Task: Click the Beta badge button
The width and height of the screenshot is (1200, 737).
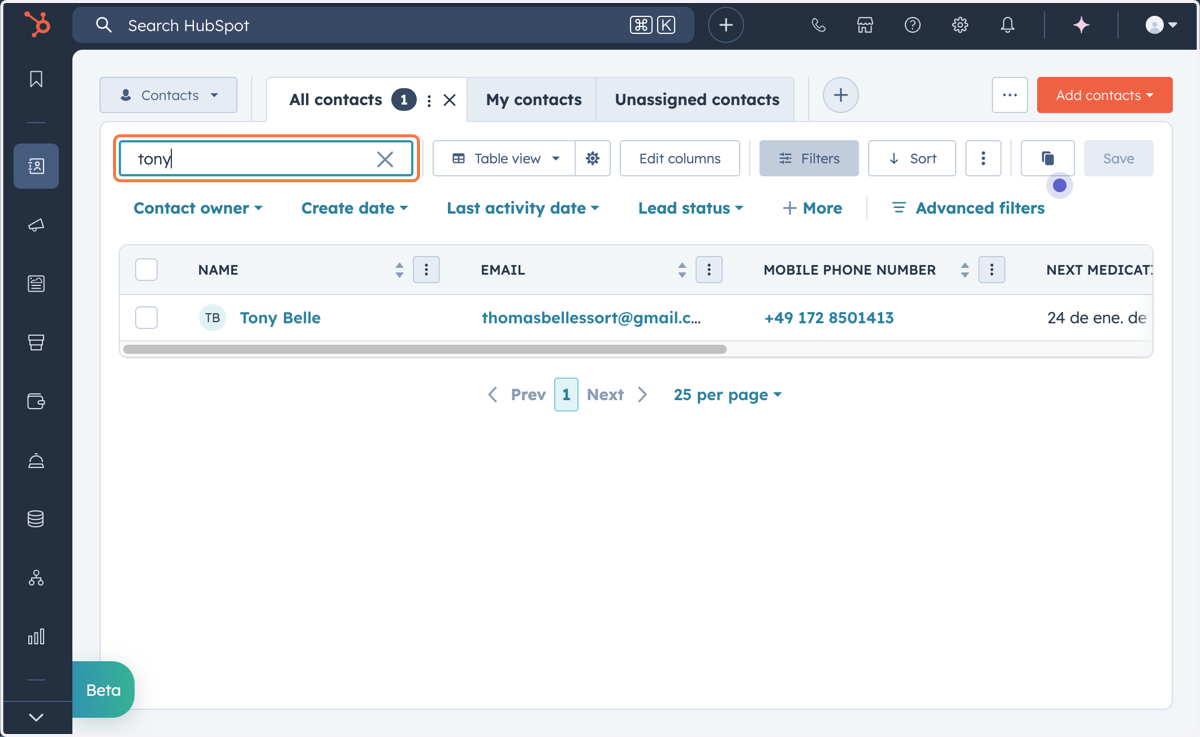Action: point(103,690)
